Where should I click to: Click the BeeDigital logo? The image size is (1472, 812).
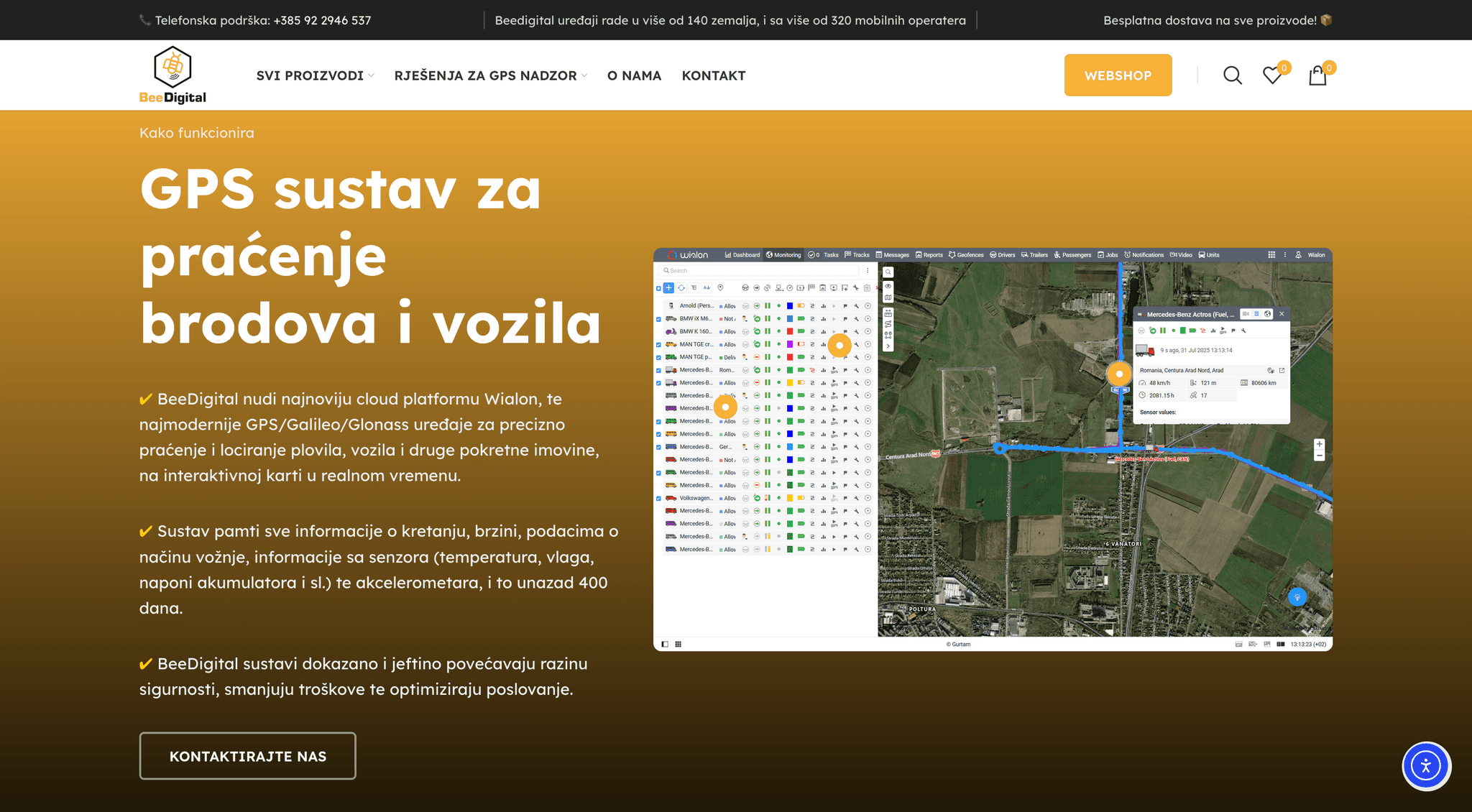(172, 75)
